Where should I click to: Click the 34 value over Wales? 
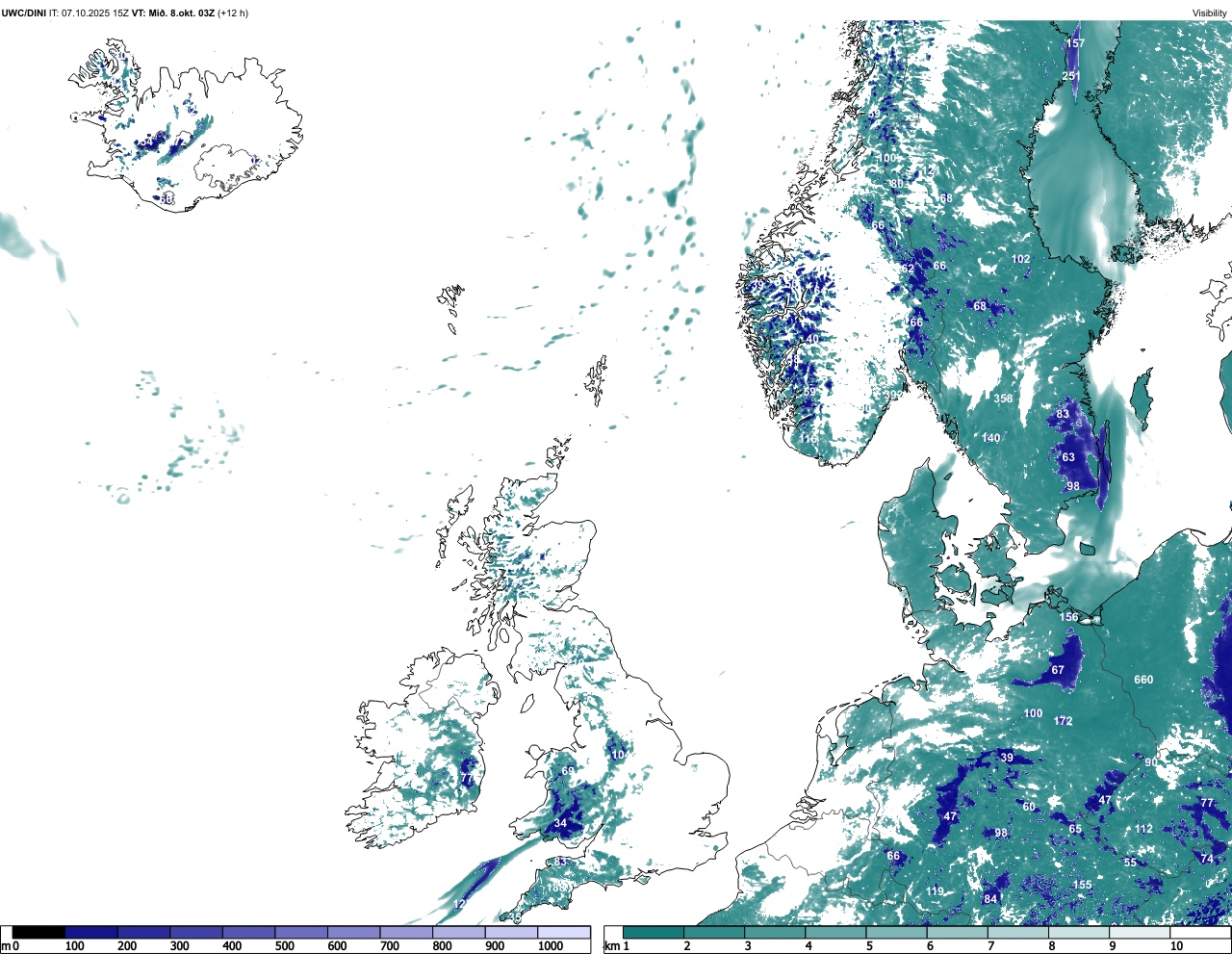[561, 823]
